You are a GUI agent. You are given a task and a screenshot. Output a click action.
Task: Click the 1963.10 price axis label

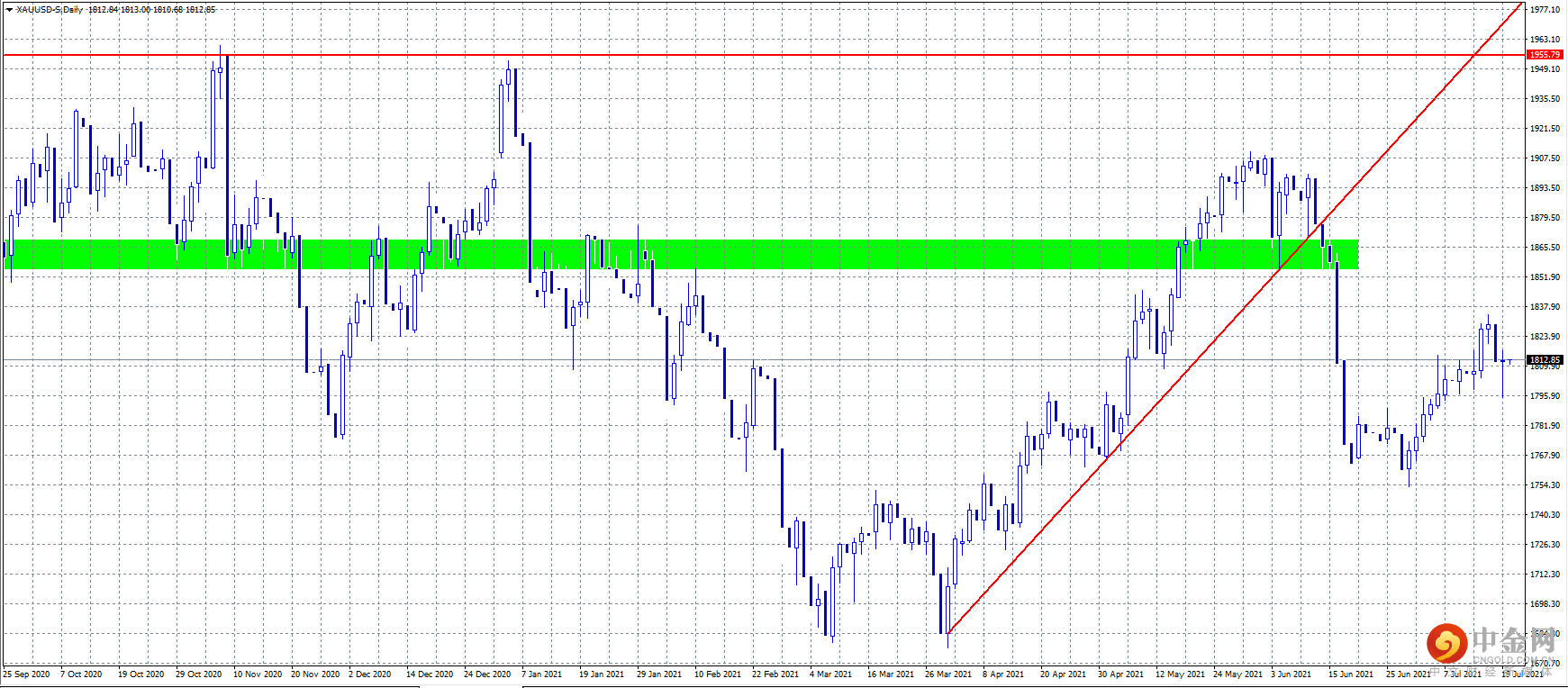(x=1545, y=40)
